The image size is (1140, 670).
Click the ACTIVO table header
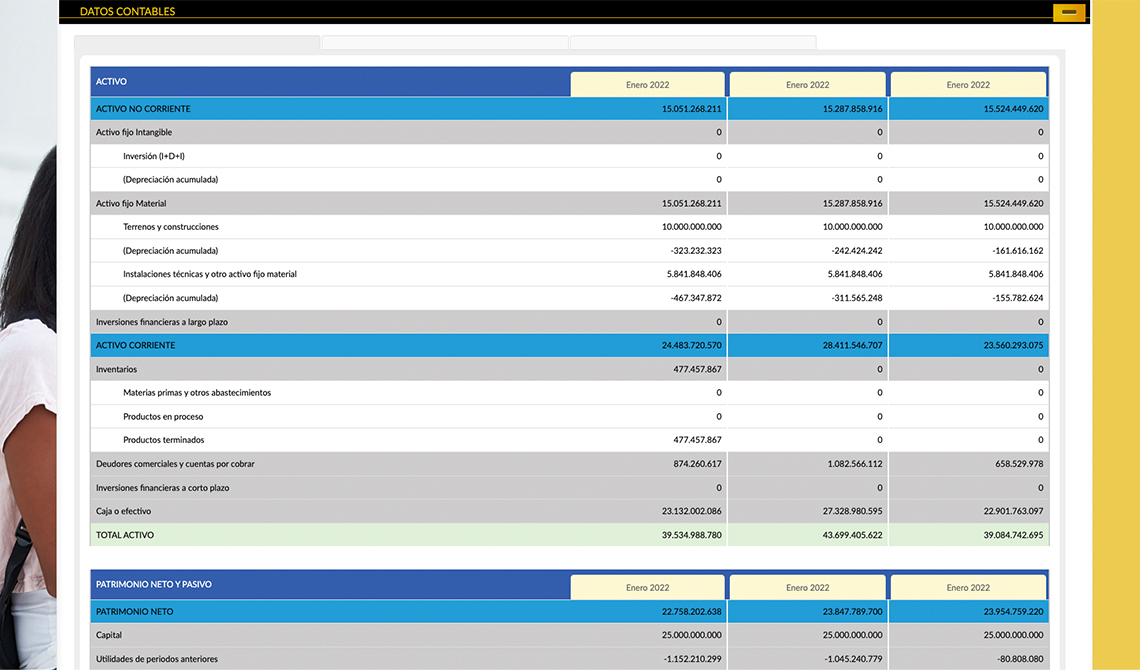(x=111, y=81)
